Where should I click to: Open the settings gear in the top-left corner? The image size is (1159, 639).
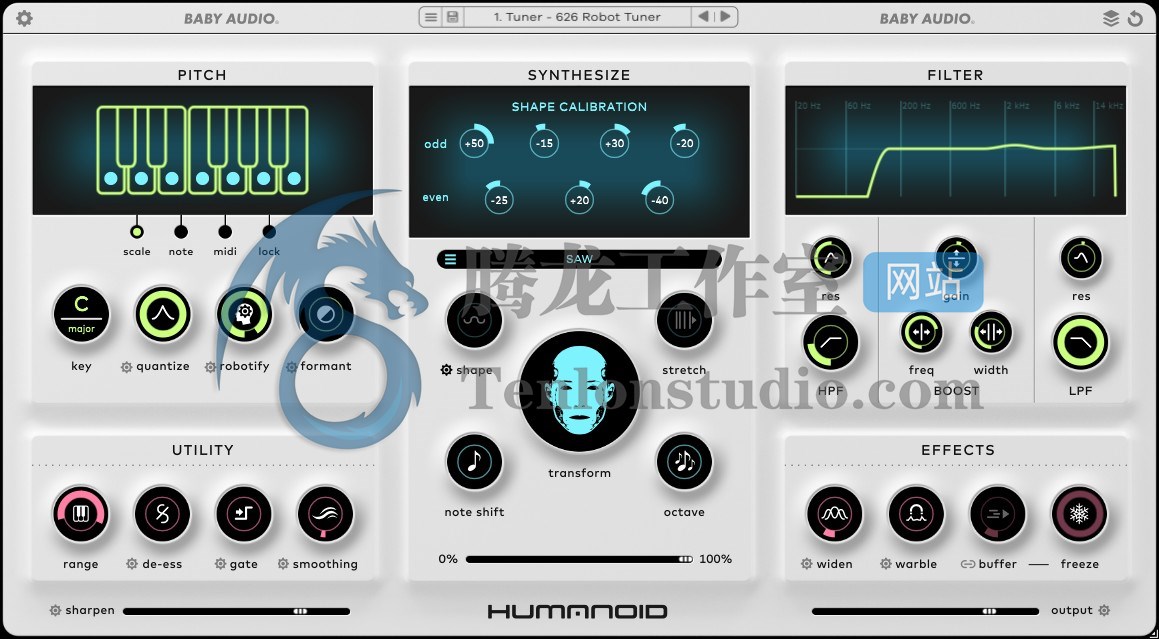pos(24,18)
